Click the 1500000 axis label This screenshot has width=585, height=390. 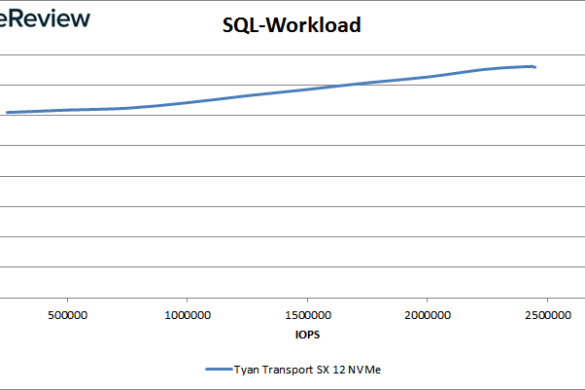[308, 315]
